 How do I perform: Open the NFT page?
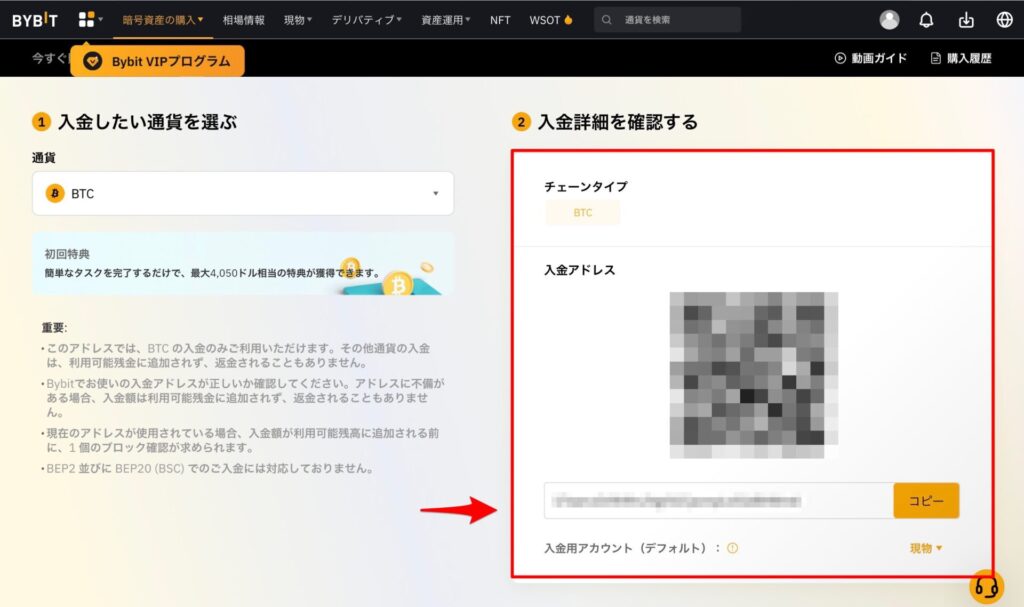(x=500, y=20)
